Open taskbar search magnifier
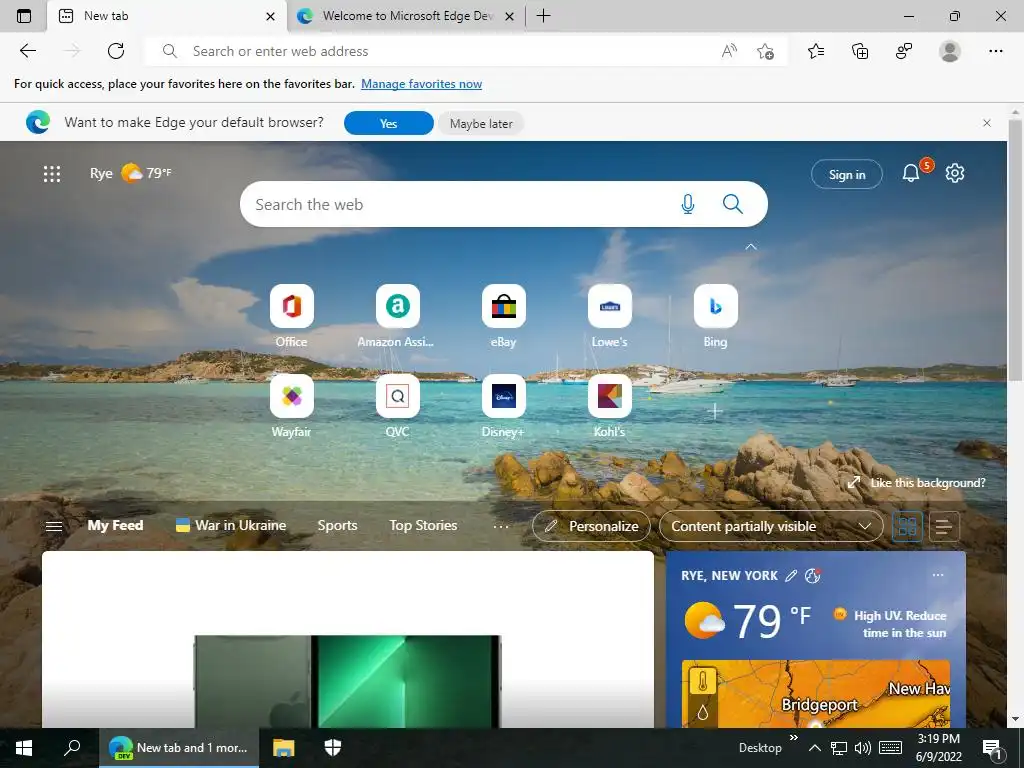 72,748
